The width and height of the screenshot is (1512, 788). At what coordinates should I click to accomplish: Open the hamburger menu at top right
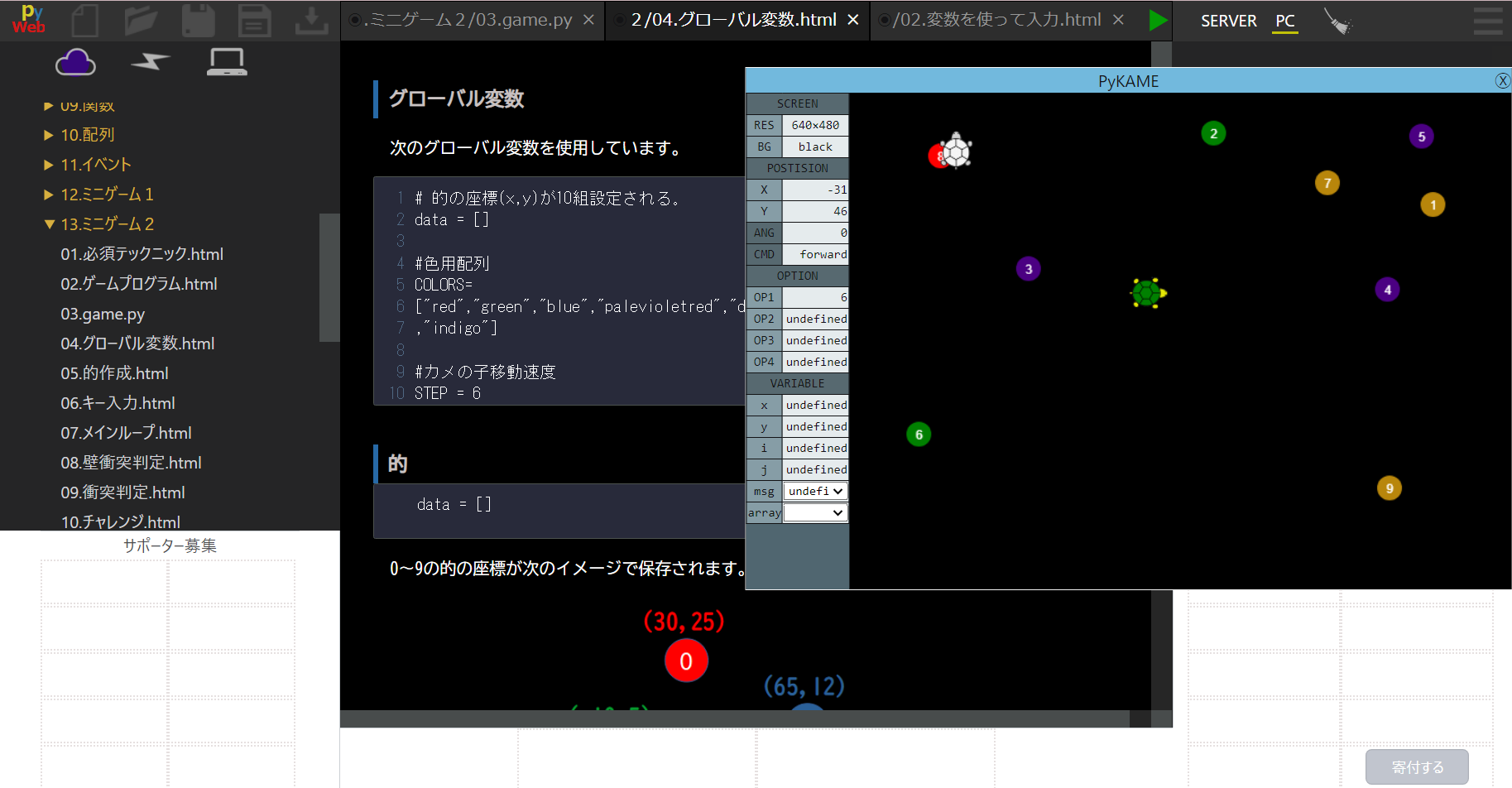(1487, 20)
